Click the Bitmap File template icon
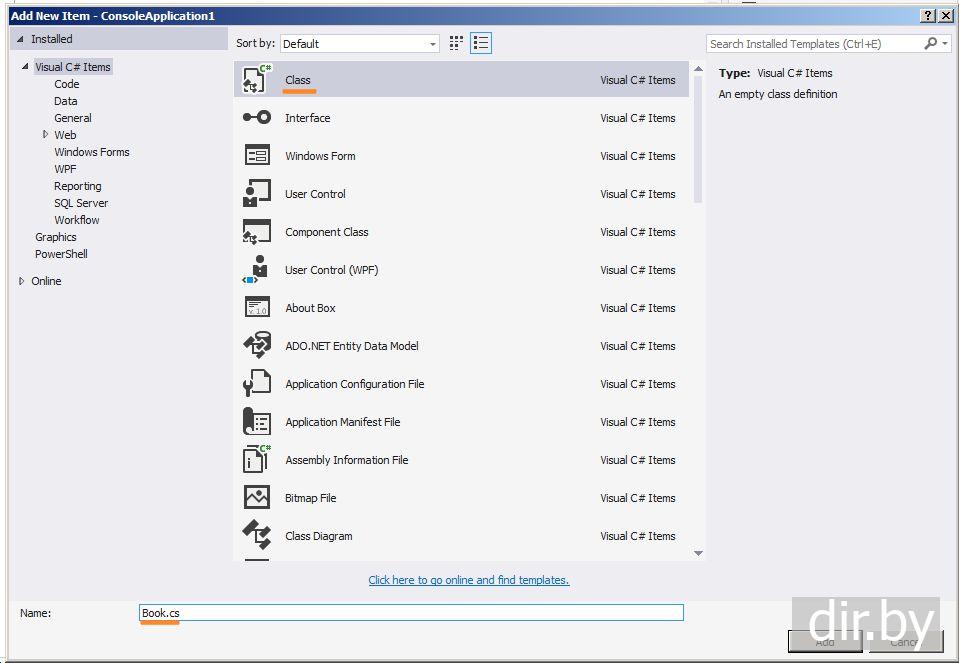959x663 pixels. click(257, 498)
